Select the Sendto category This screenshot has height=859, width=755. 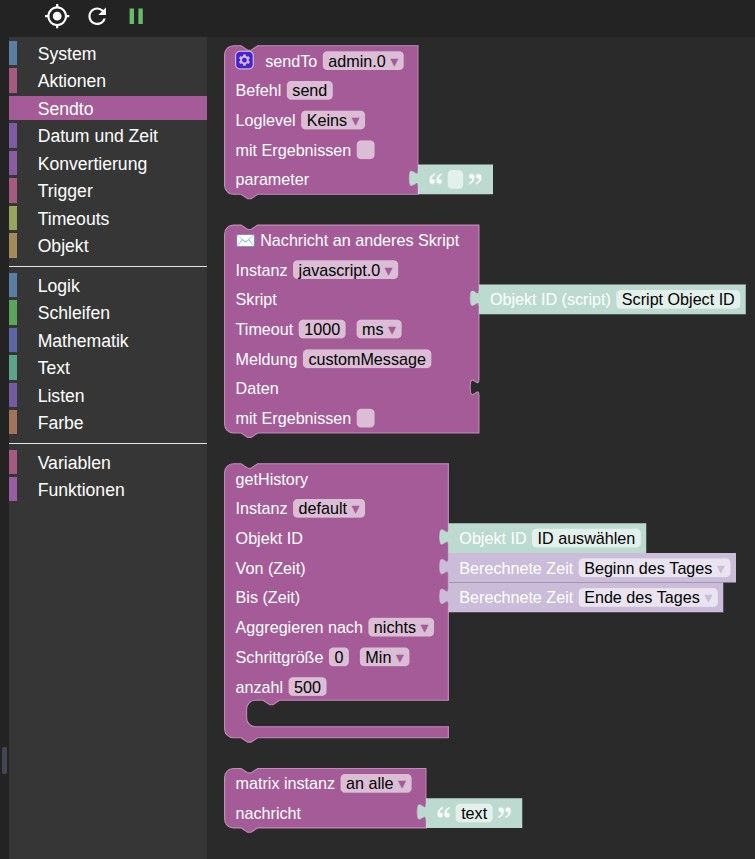click(x=108, y=108)
